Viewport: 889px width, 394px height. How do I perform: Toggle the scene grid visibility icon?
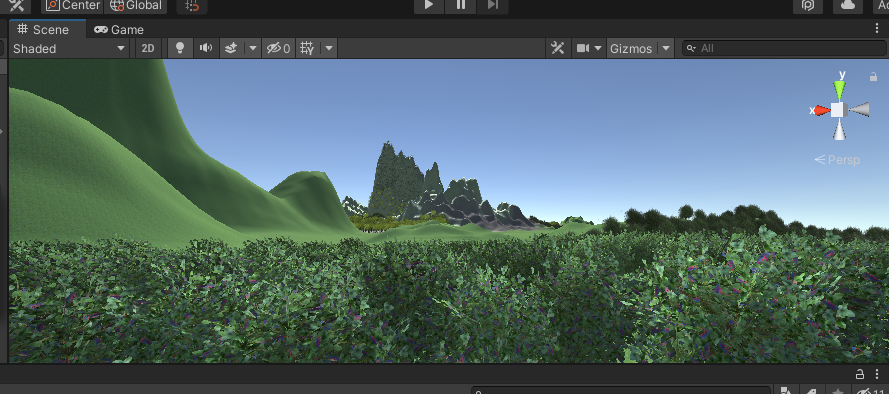307,48
